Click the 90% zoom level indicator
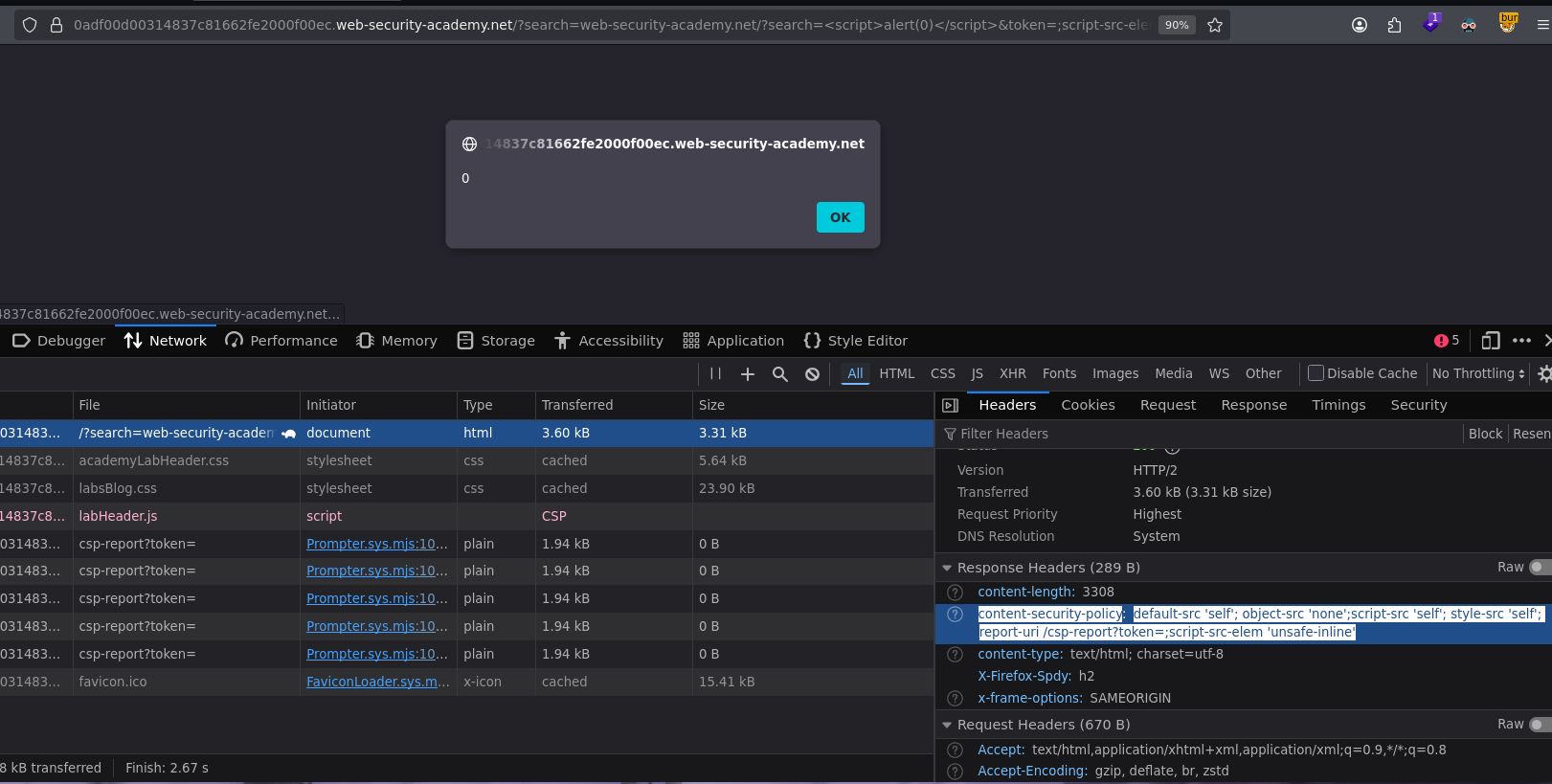 point(1177,25)
